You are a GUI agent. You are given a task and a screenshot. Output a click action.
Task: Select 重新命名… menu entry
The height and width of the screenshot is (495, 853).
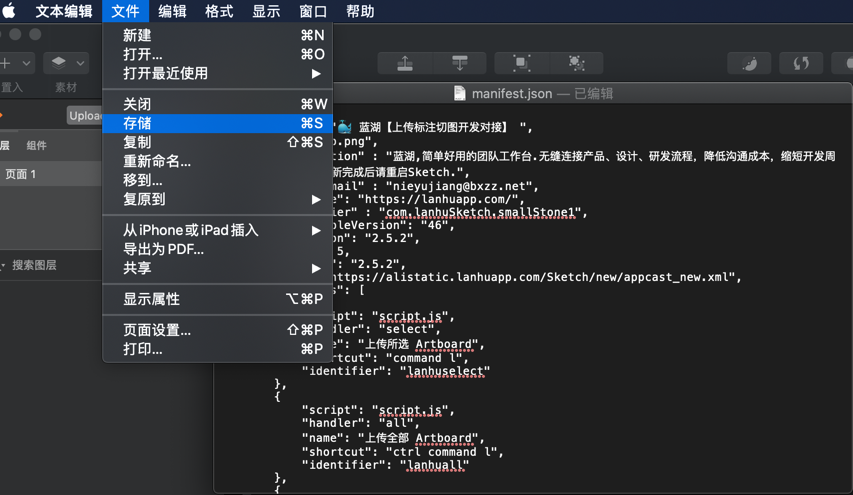(217, 161)
